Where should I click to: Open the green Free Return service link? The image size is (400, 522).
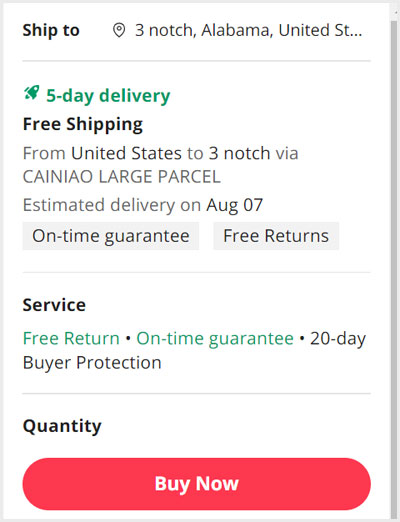point(71,338)
